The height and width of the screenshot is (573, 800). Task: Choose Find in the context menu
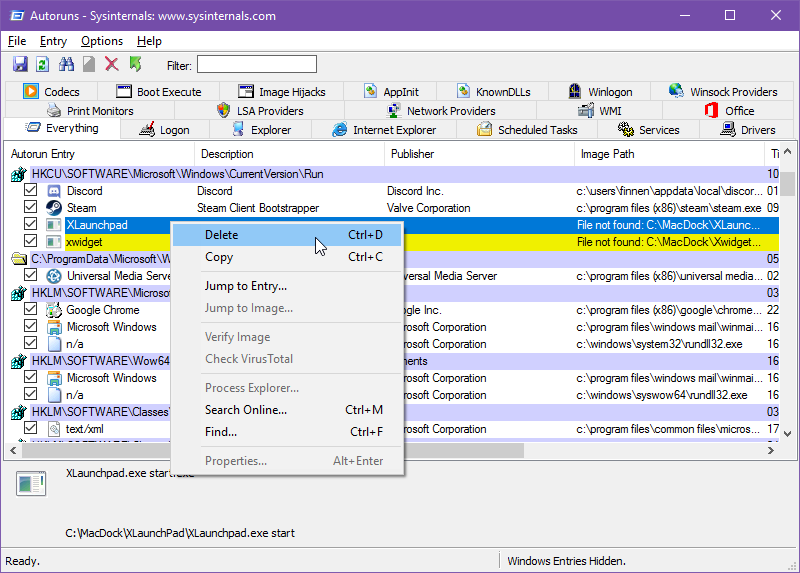coord(288,432)
